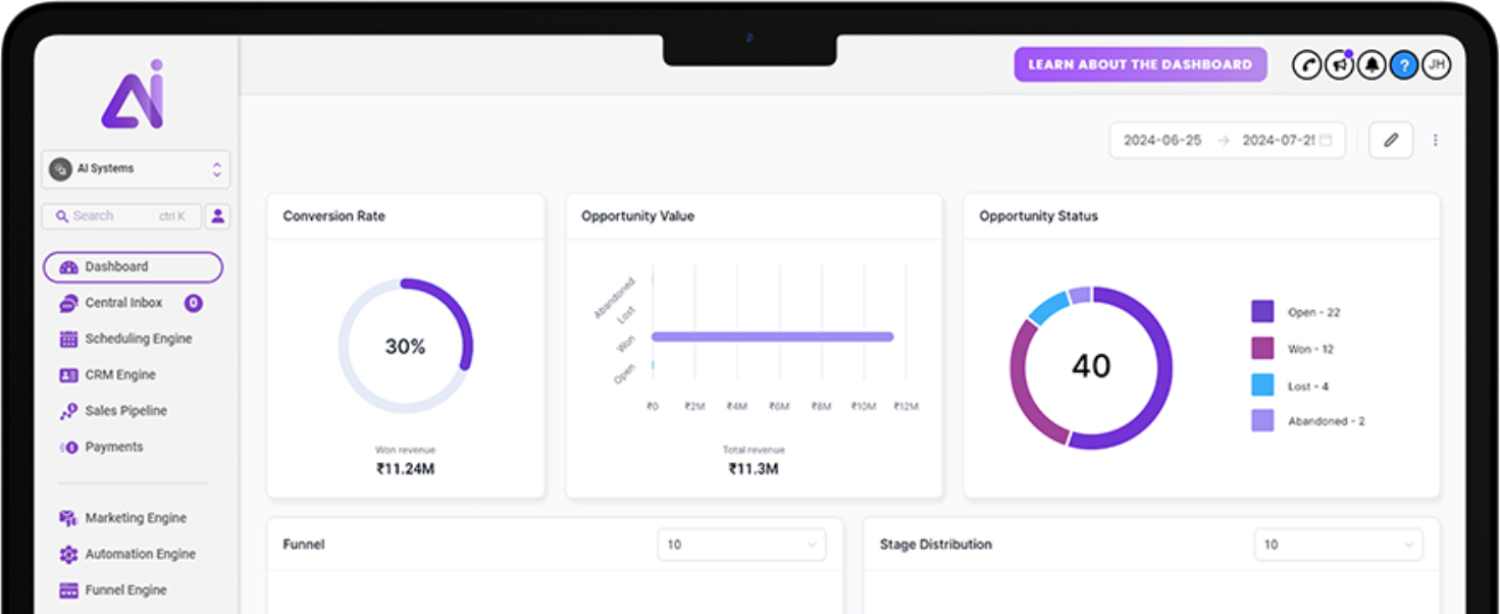Open the date range picker

(x=1227, y=140)
